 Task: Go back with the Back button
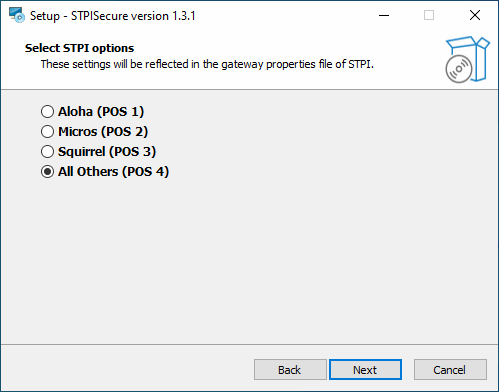(290, 370)
